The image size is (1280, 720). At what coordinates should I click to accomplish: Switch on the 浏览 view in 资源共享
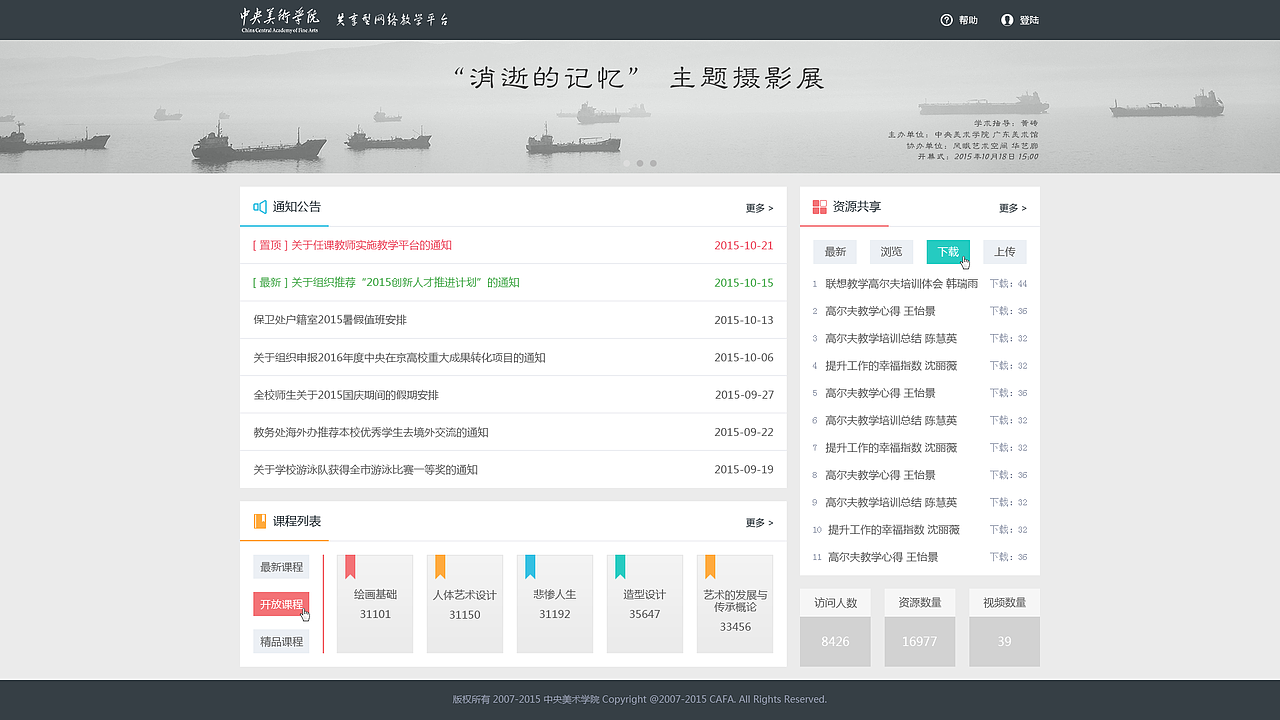click(891, 252)
